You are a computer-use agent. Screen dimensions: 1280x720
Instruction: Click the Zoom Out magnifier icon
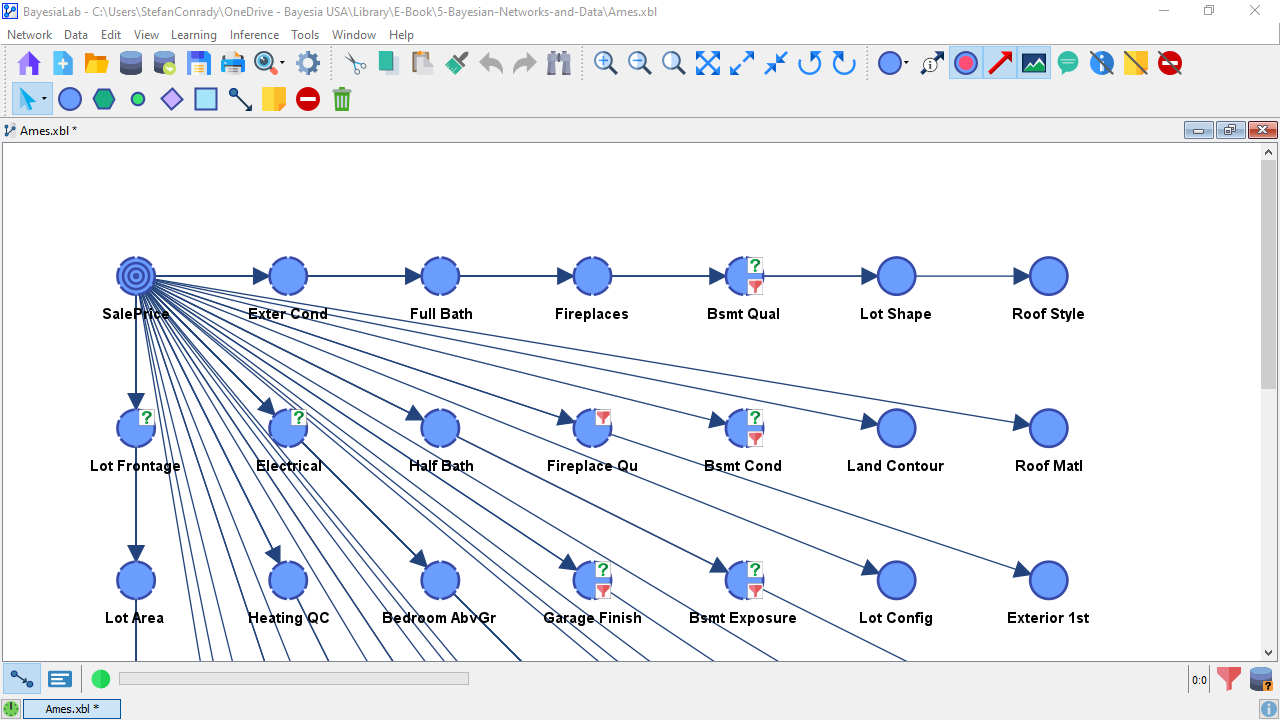pyautogui.click(x=640, y=64)
